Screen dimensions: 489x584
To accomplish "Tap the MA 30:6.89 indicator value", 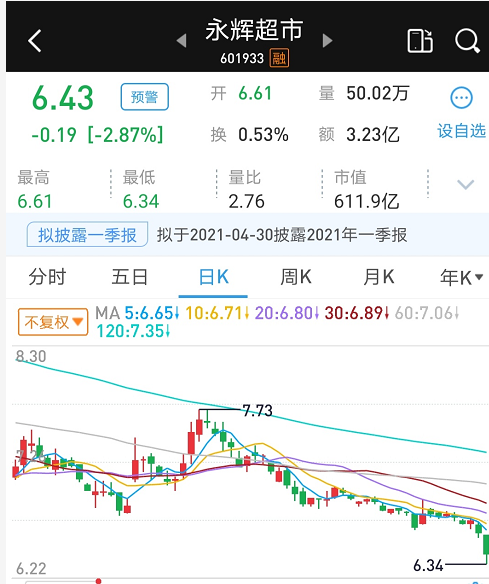I will pos(357,313).
